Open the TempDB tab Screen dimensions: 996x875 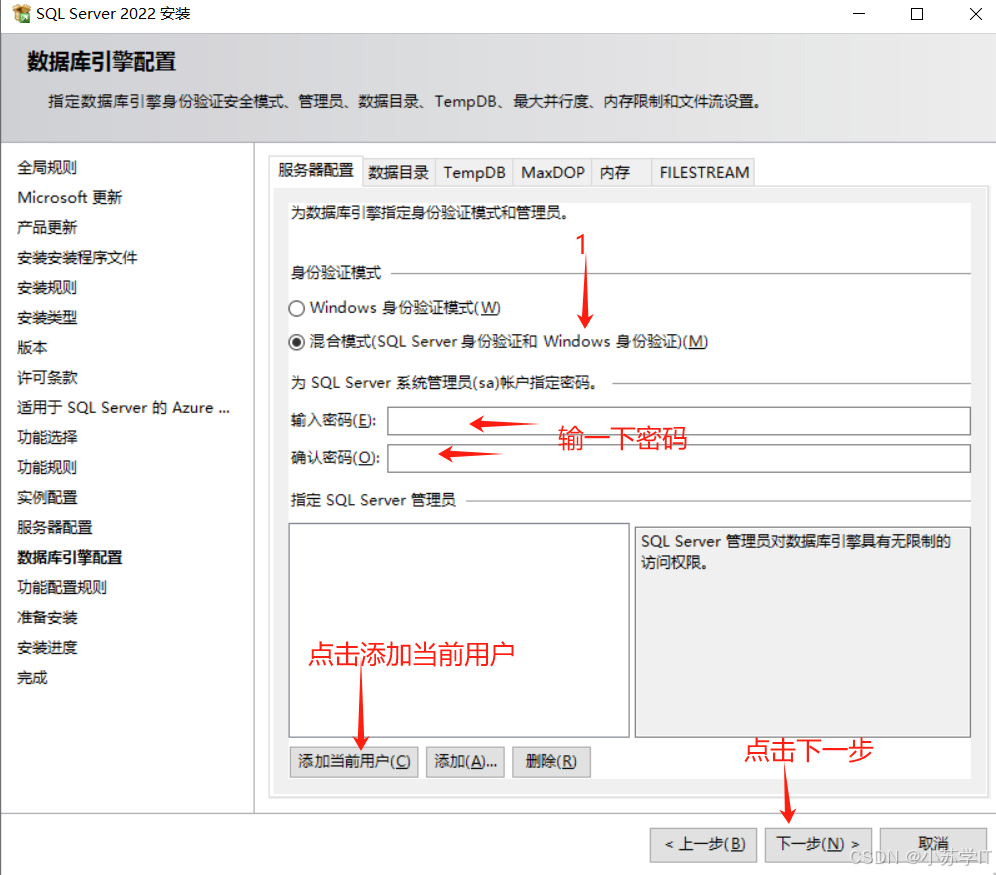pyautogui.click(x=474, y=173)
